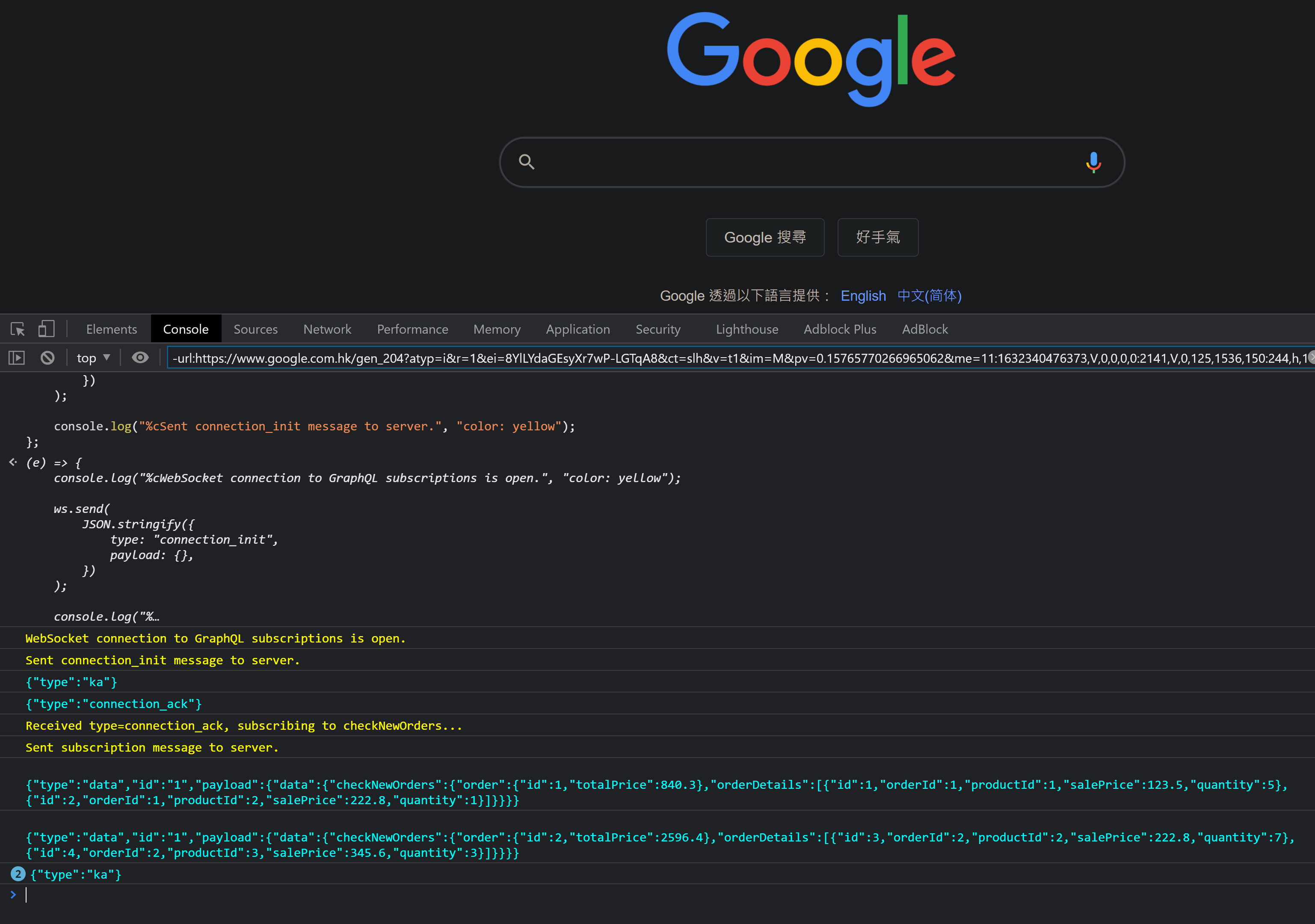This screenshot has width=1315, height=924.
Task: Activate the inspect element picker icon
Action: pos(18,329)
